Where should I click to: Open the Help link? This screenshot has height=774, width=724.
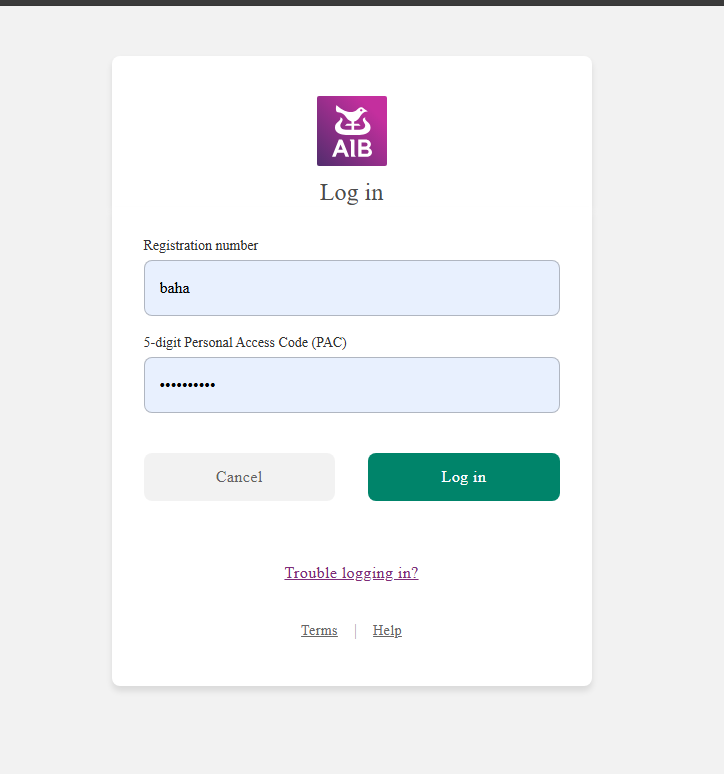pos(387,630)
